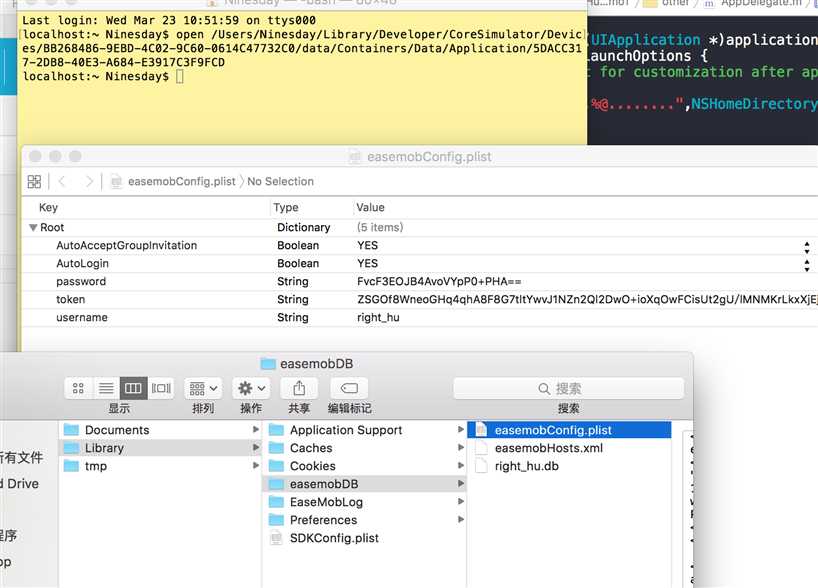Go forward in the plist editor
This screenshot has height=588, width=818.
89,182
